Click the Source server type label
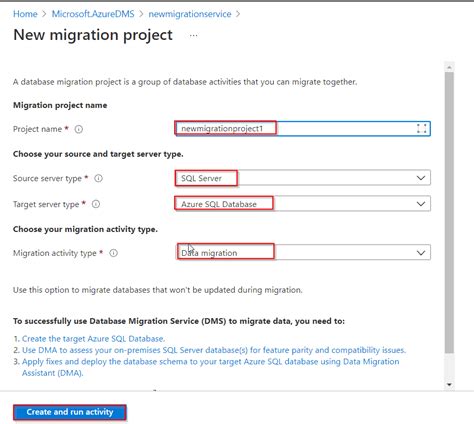 point(47,178)
